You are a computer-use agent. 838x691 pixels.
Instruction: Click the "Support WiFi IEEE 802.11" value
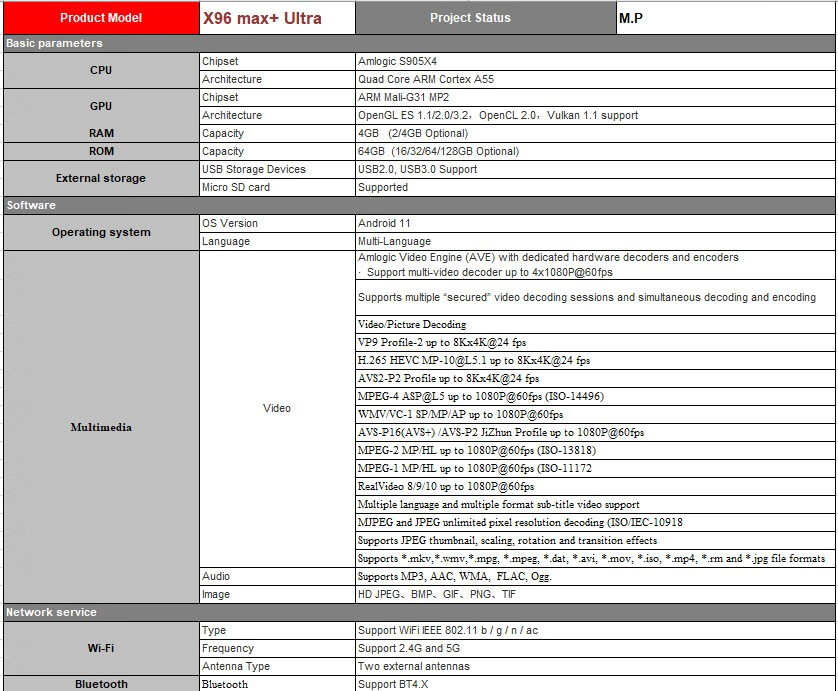point(595,630)
